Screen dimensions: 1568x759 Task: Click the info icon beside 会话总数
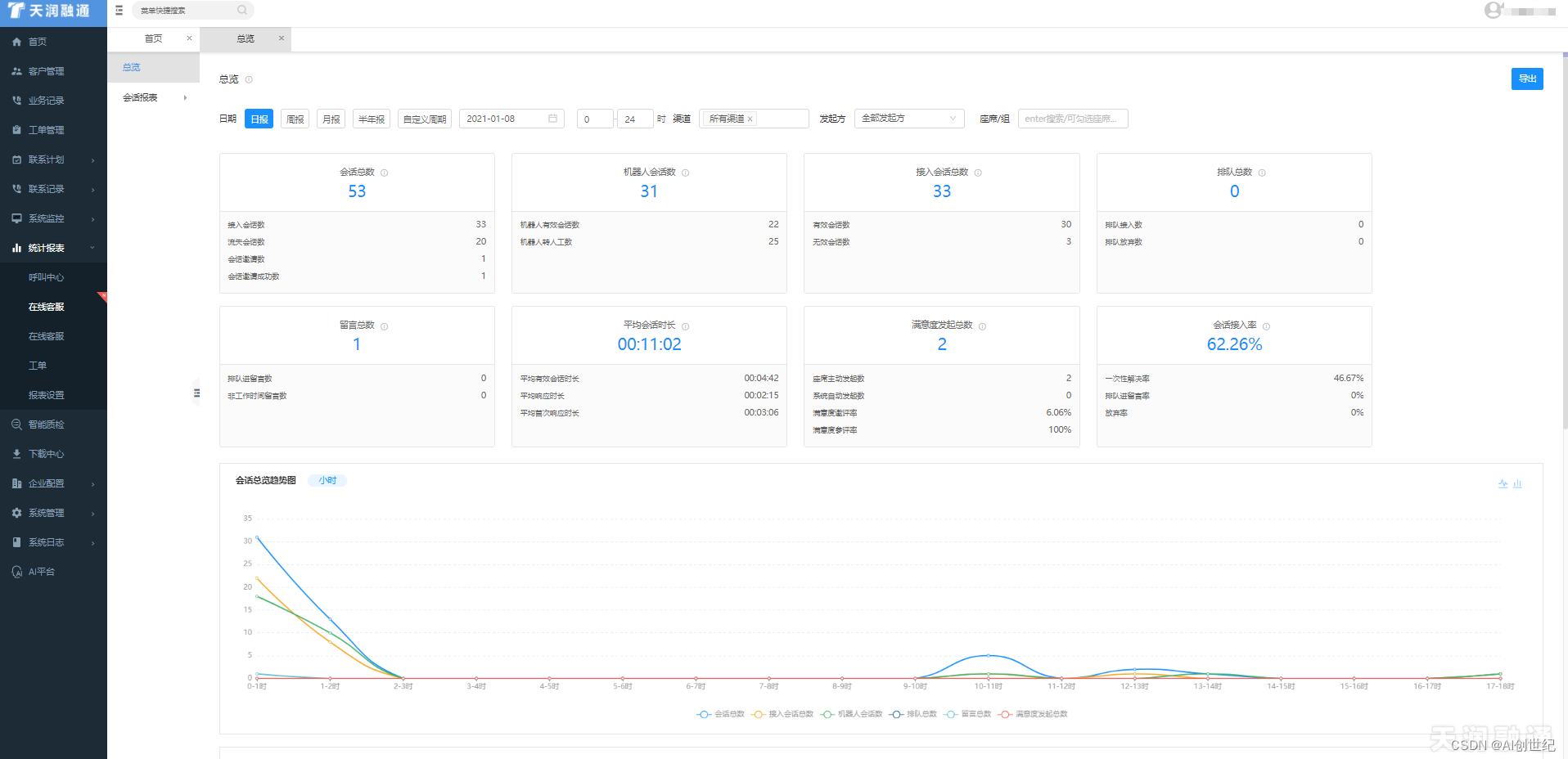385,173
